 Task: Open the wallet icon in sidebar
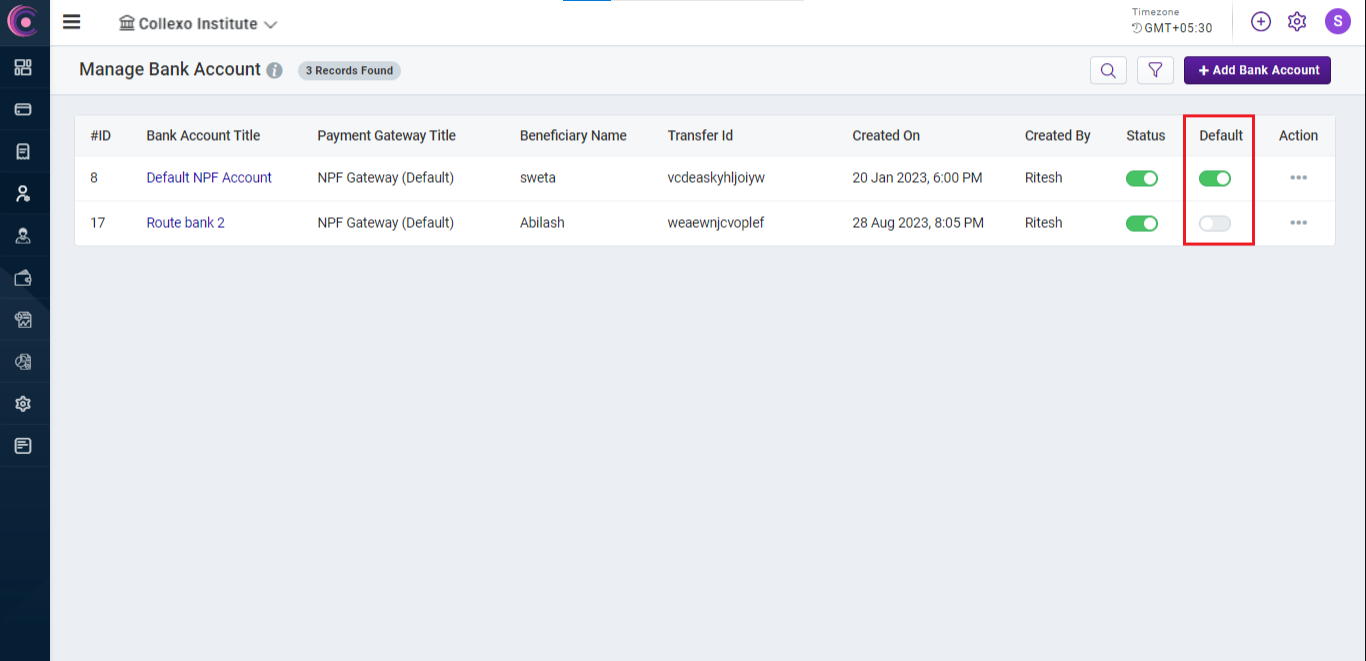click(x=23, y=278)
